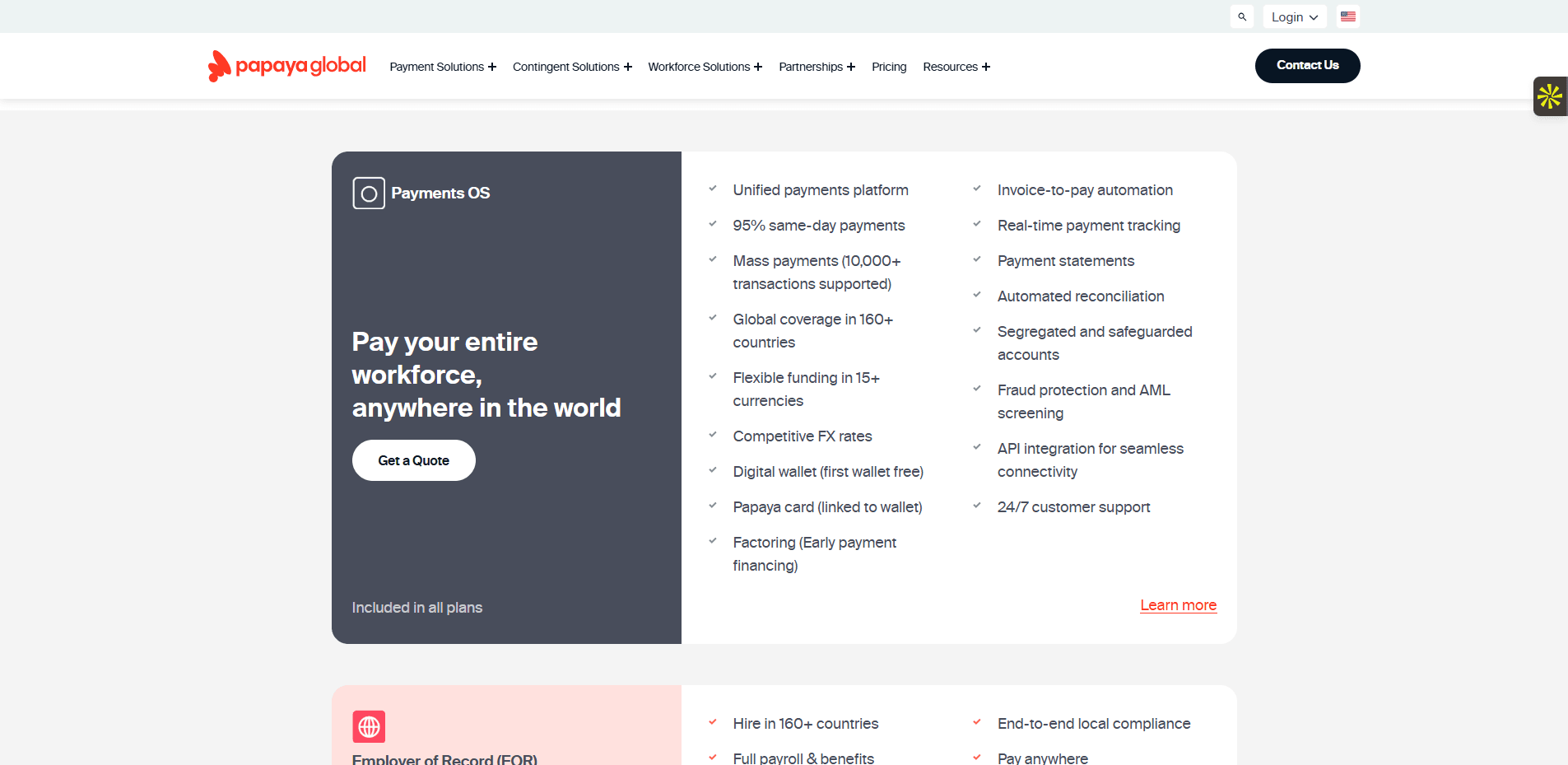Screen dimensions: 1568x765
Task: Click the Employer of Record globe icon
Action: [x=369, y=726]
